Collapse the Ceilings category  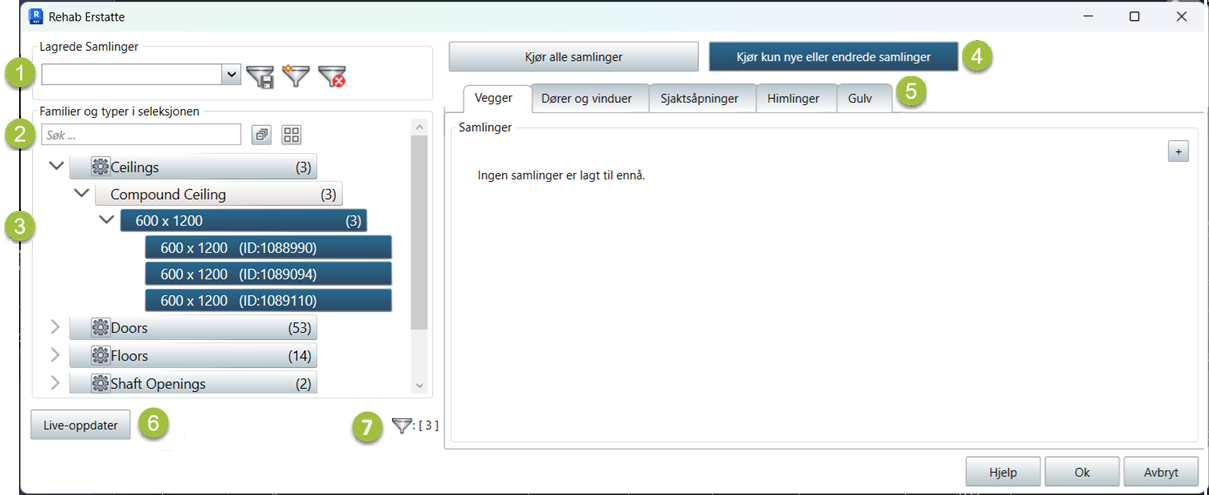[x=56, y=166]
